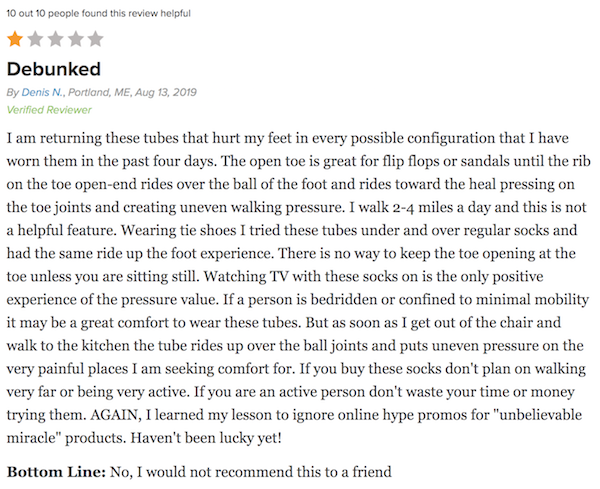Screen dimensions: 600x489
Task: Click the Portland, ME location text
Action: [x=99, y=92]
